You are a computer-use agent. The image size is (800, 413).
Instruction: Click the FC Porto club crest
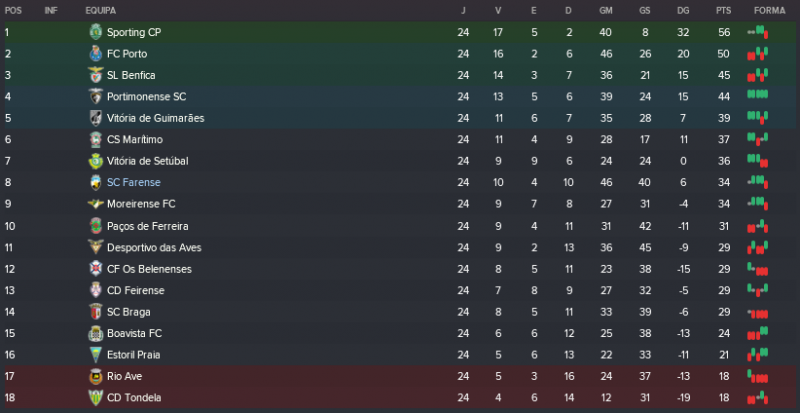tap(96, 54)
